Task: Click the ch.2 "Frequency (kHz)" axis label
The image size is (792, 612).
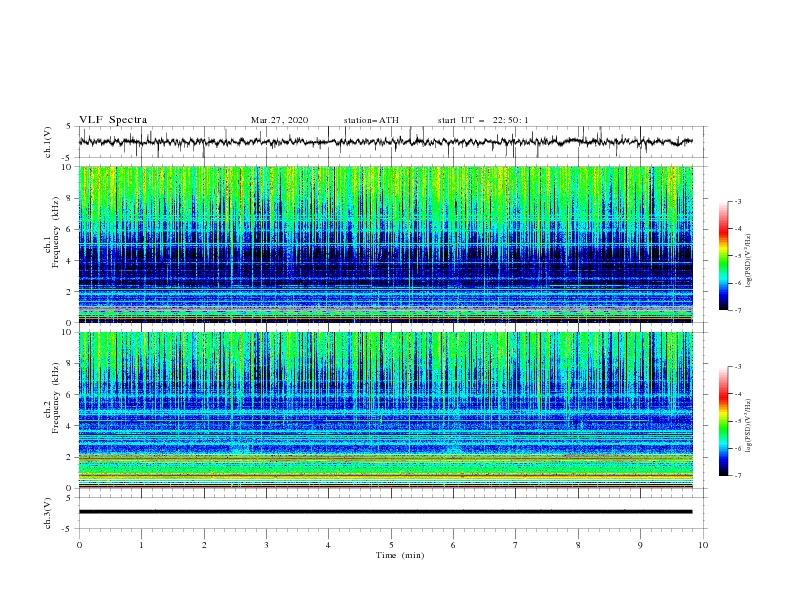Action: [x=54, y=398]
